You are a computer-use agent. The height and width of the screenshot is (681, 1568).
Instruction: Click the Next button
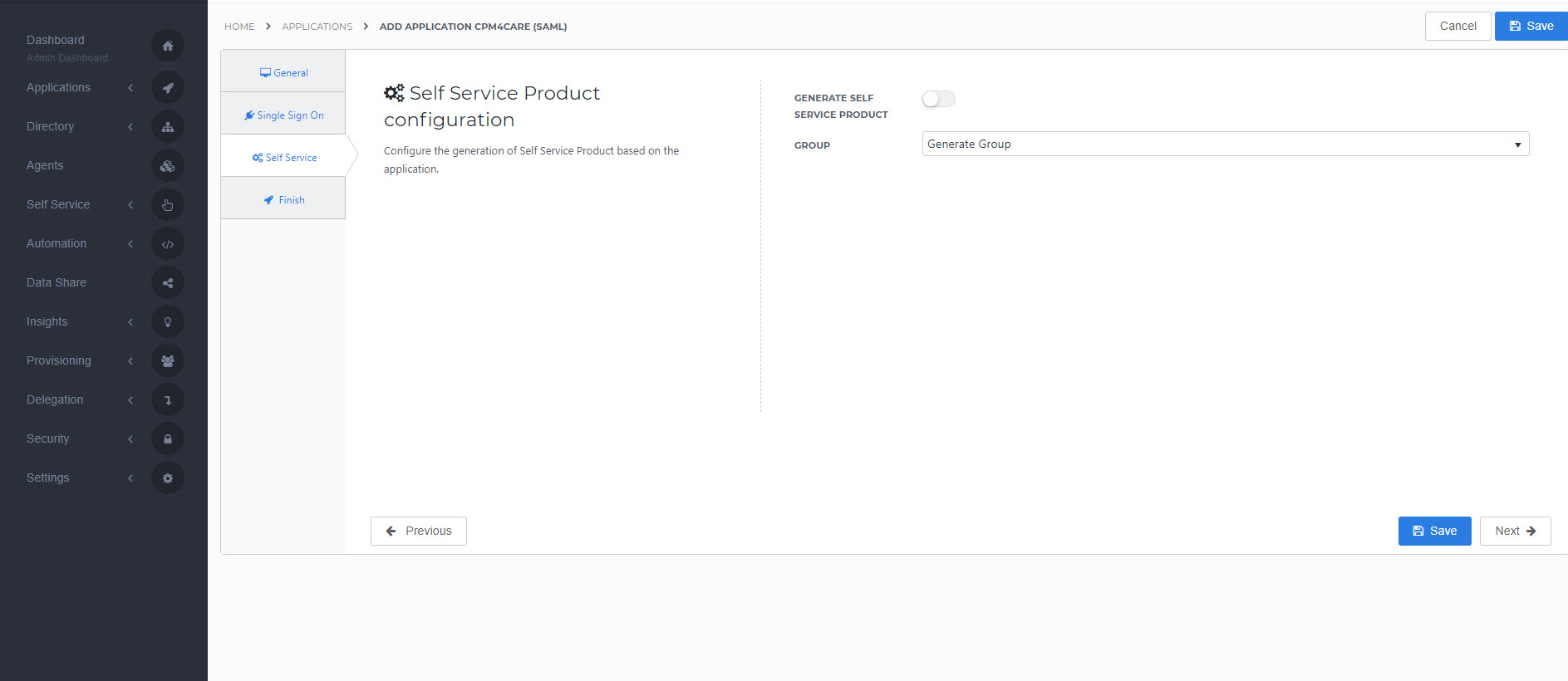coord(1515,531)
